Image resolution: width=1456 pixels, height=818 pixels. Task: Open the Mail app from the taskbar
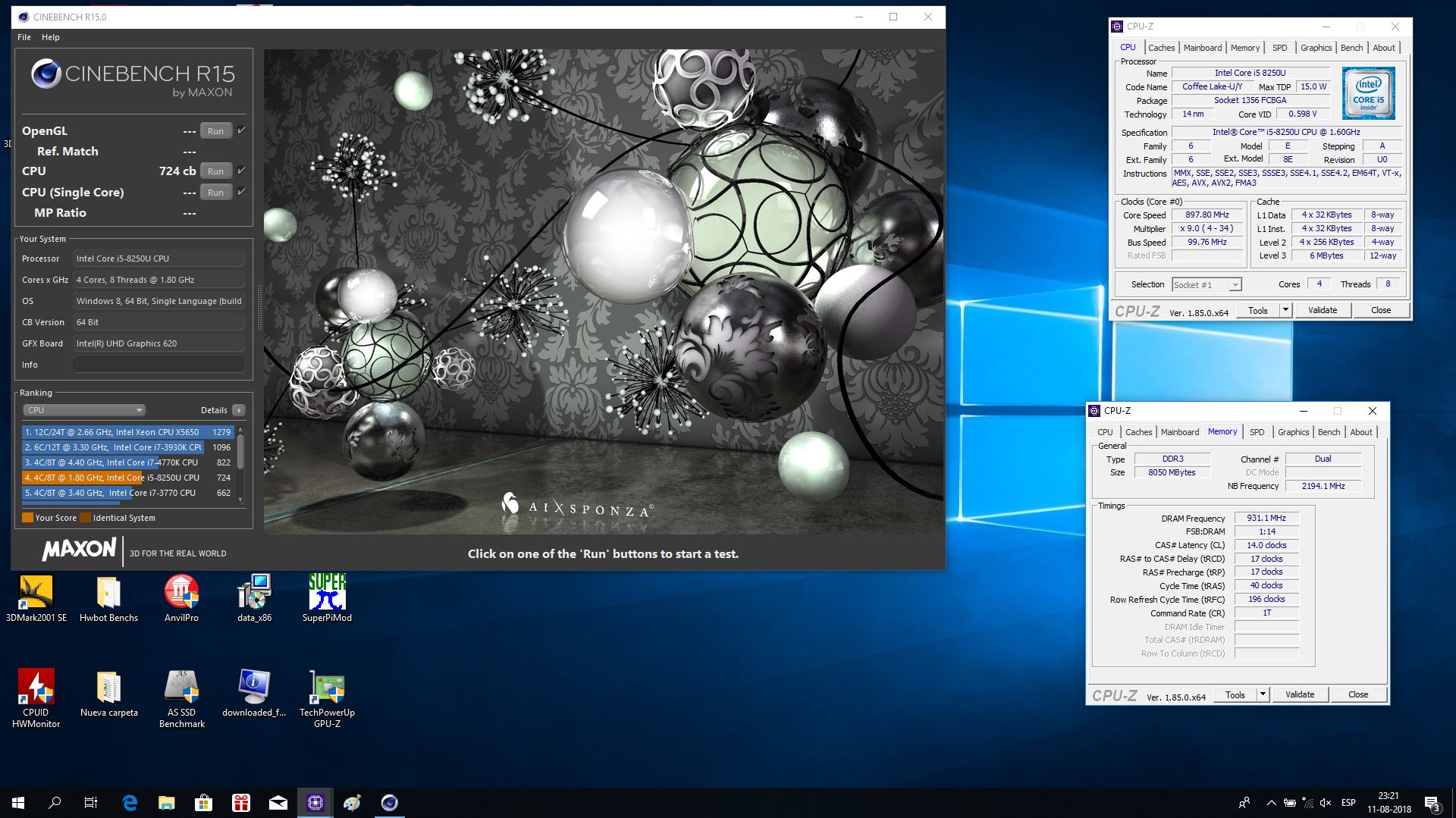click(278, 803)
